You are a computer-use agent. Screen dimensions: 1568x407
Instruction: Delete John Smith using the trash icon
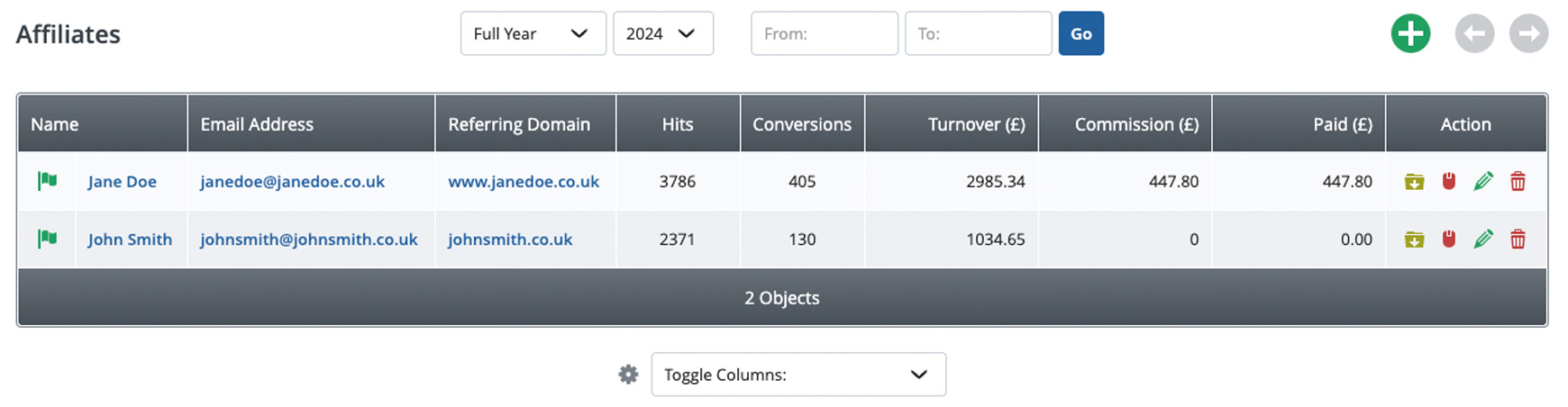click(x=1518, y=240)
